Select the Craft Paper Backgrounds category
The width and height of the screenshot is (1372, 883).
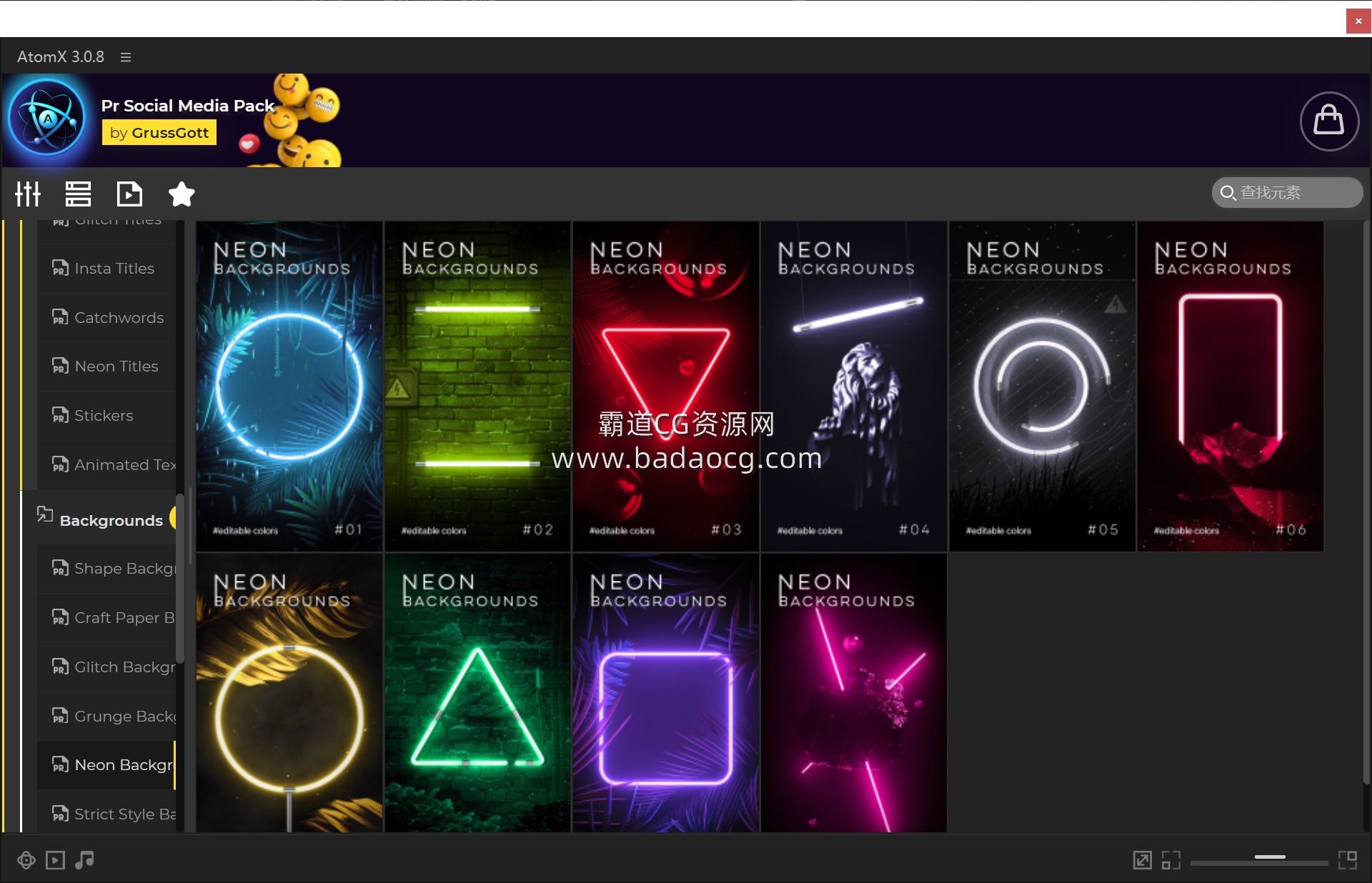[106, 618]
